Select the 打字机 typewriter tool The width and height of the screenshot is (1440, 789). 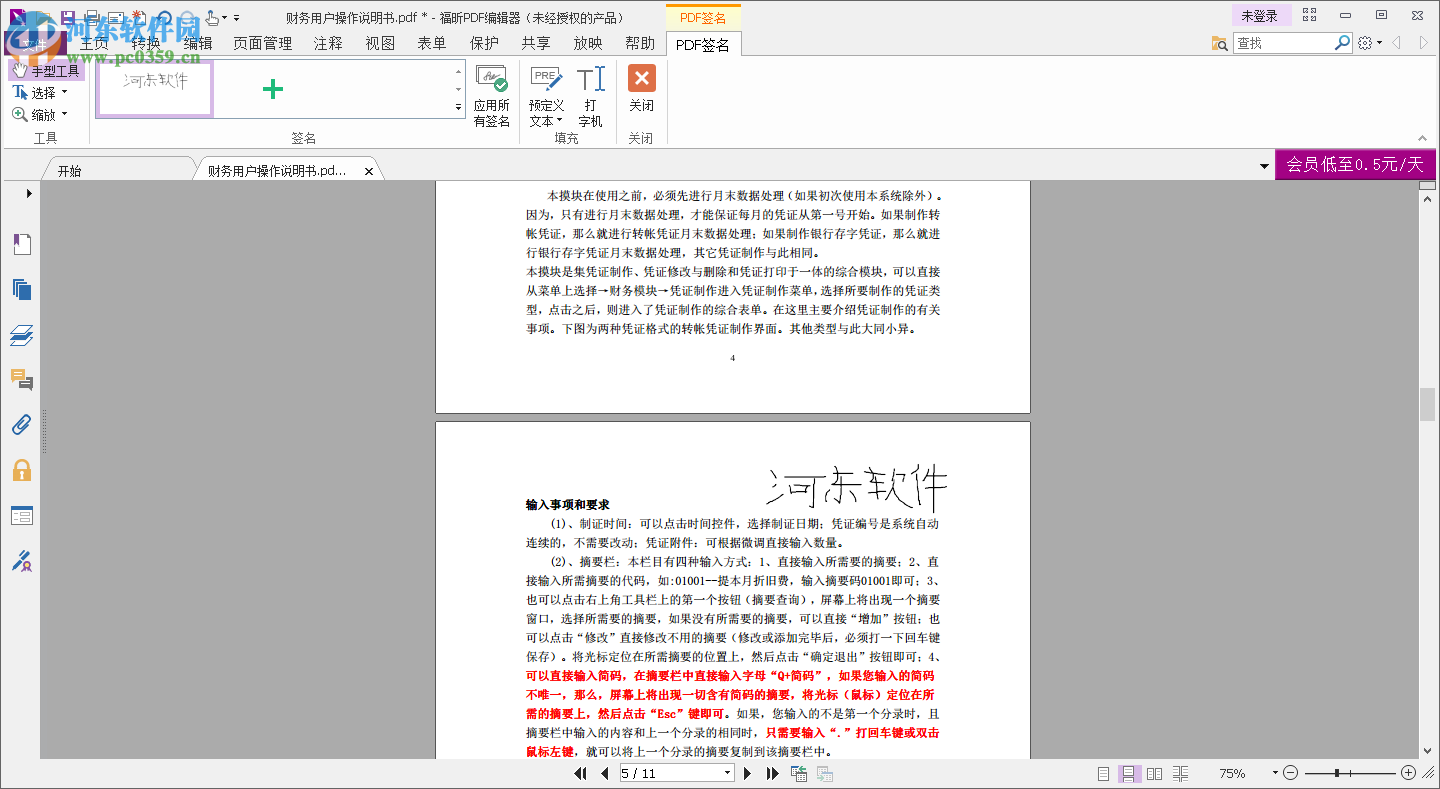[589, 95]
